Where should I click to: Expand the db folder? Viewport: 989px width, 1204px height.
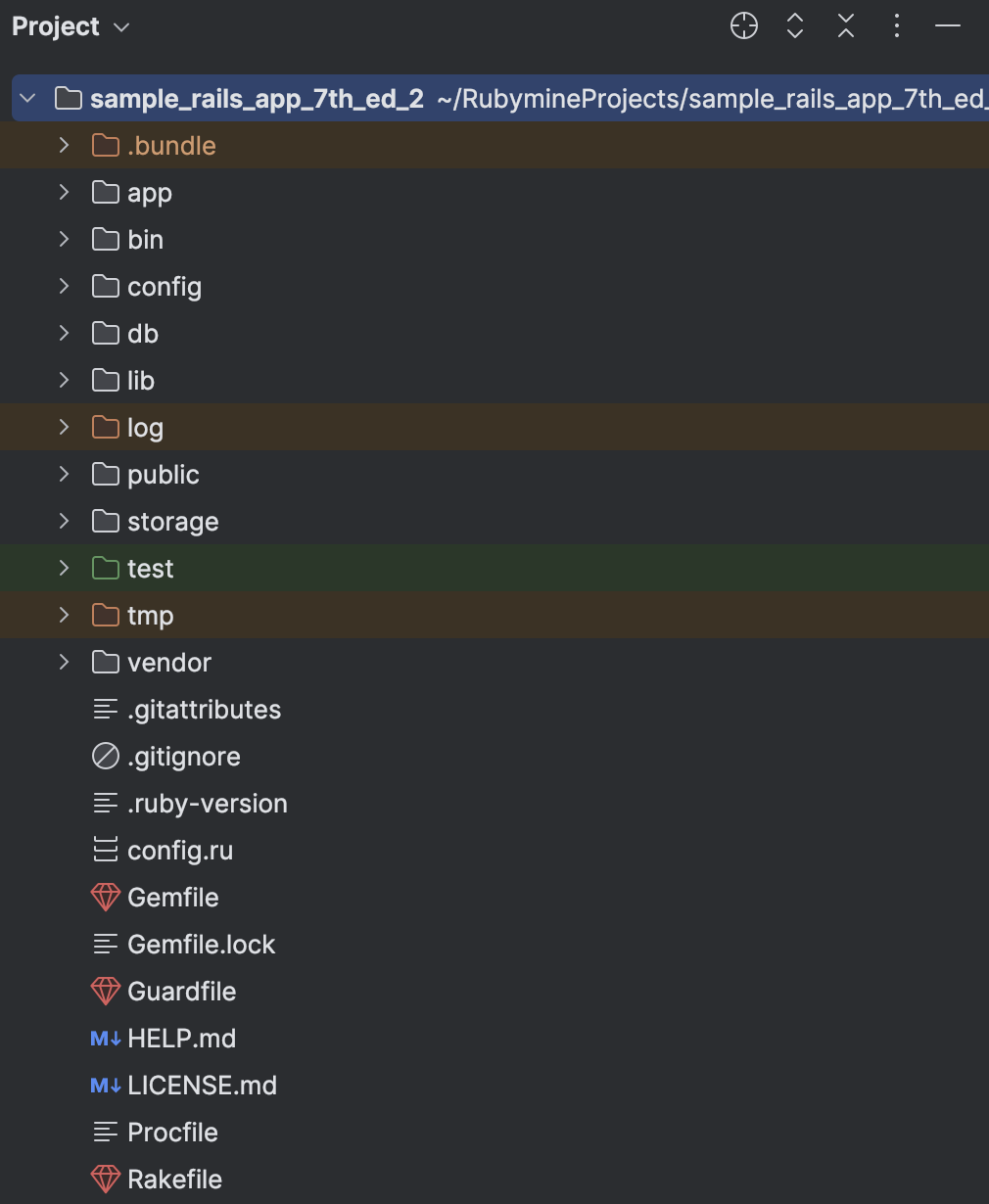pyautogui.click(x=65, y=334)
